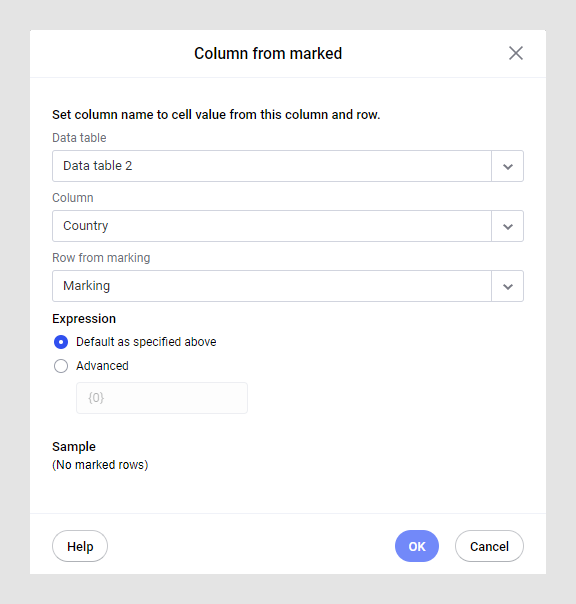This screenshot has width=576, height=604.
Task: Click the Sample heading text
Action: 74,447
